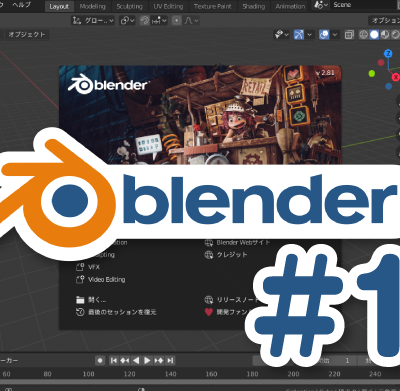
Task: Open the クレジット link
Action: pos(232,255)
